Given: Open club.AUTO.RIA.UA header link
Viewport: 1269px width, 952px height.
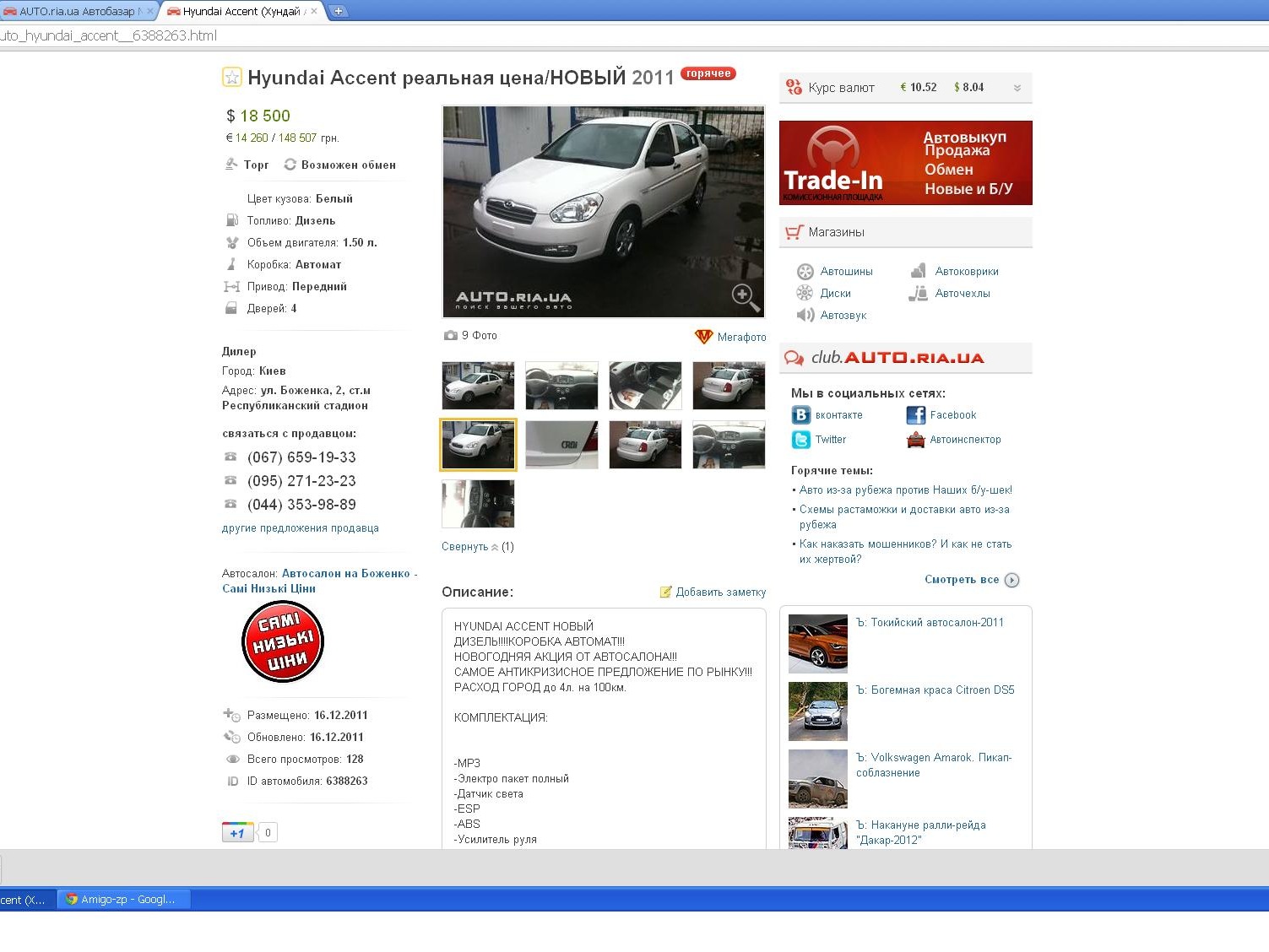Looking at the screenshot, I should (898, 357).
